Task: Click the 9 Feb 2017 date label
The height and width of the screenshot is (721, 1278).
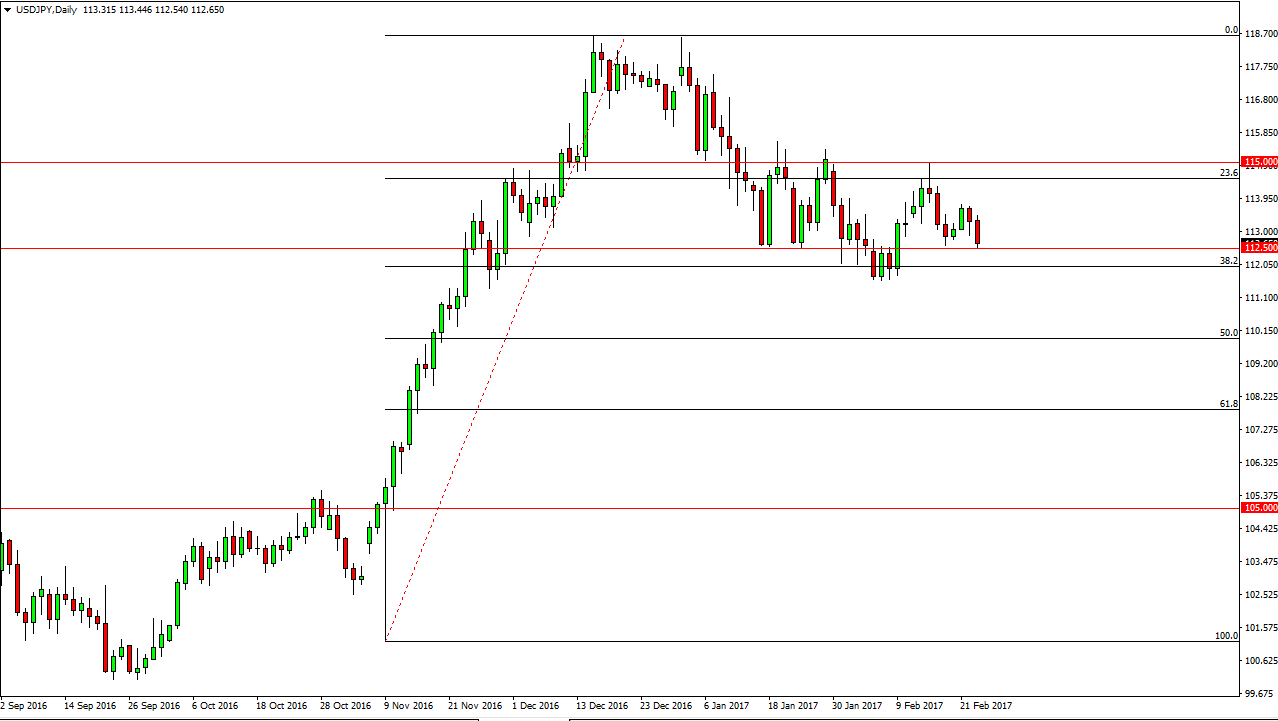Action: [920, 706]
